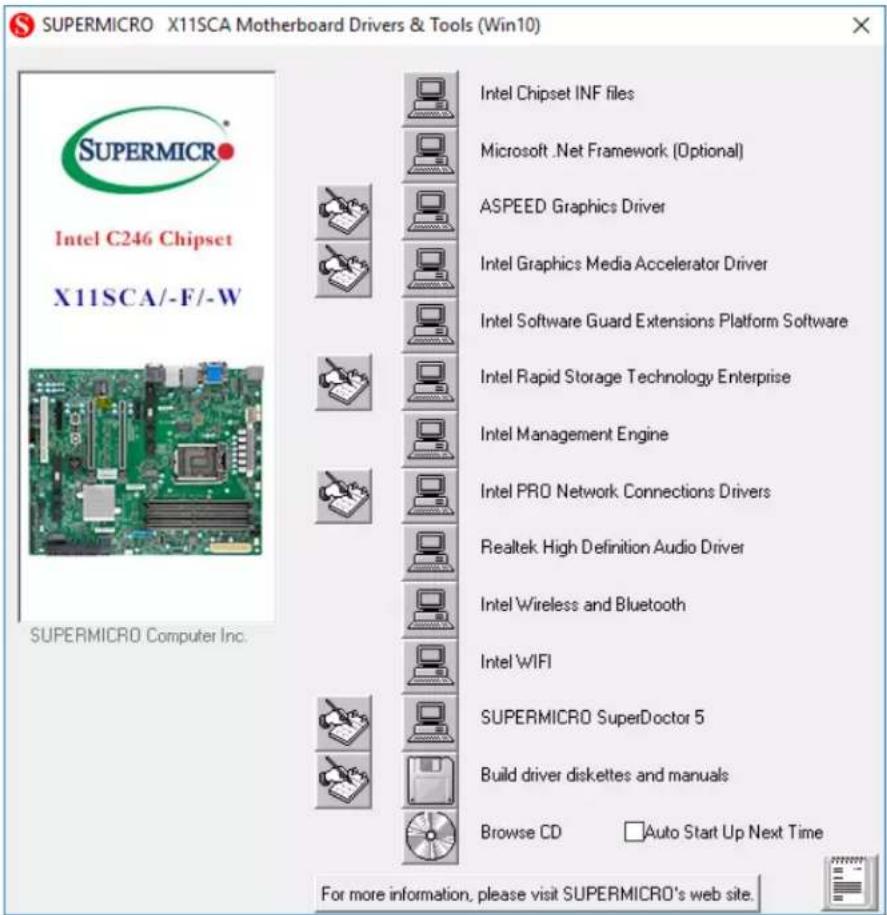Open the readme icon for Build driver diskettes
887x915 pixels.
[x=344, y=780]
